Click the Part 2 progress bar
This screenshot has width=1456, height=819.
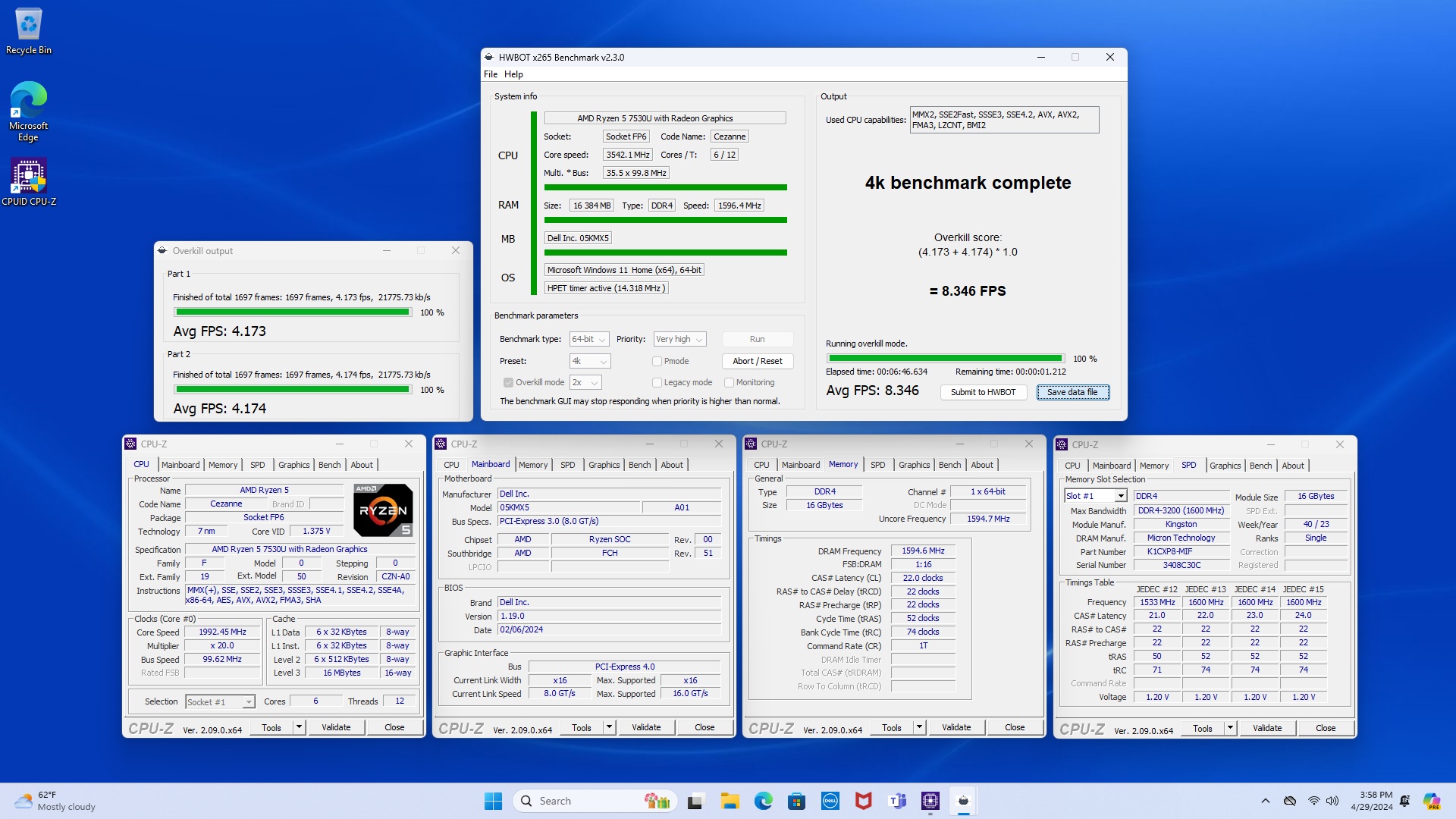pos(293,389)
